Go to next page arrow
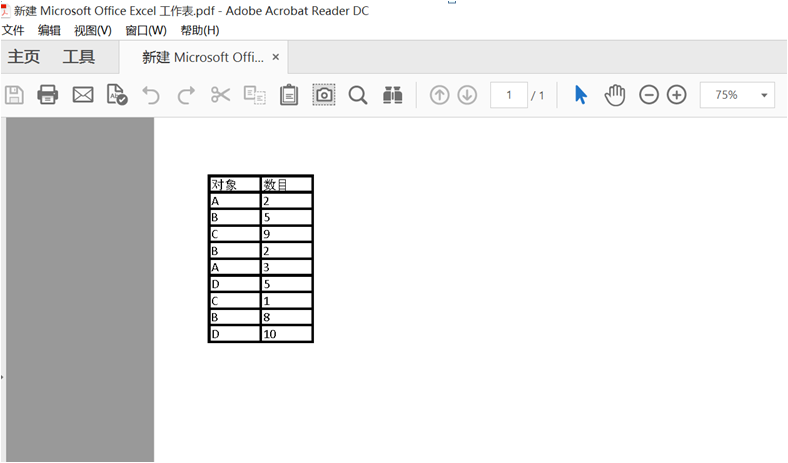 coord(467,95)
